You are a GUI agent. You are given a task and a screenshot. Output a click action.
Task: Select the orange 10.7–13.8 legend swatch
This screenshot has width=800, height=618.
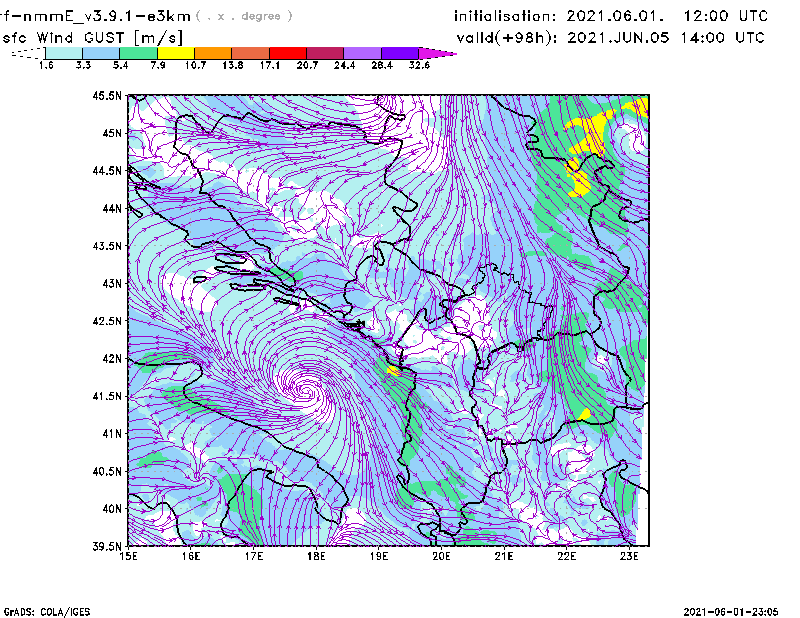coord(213,53)
